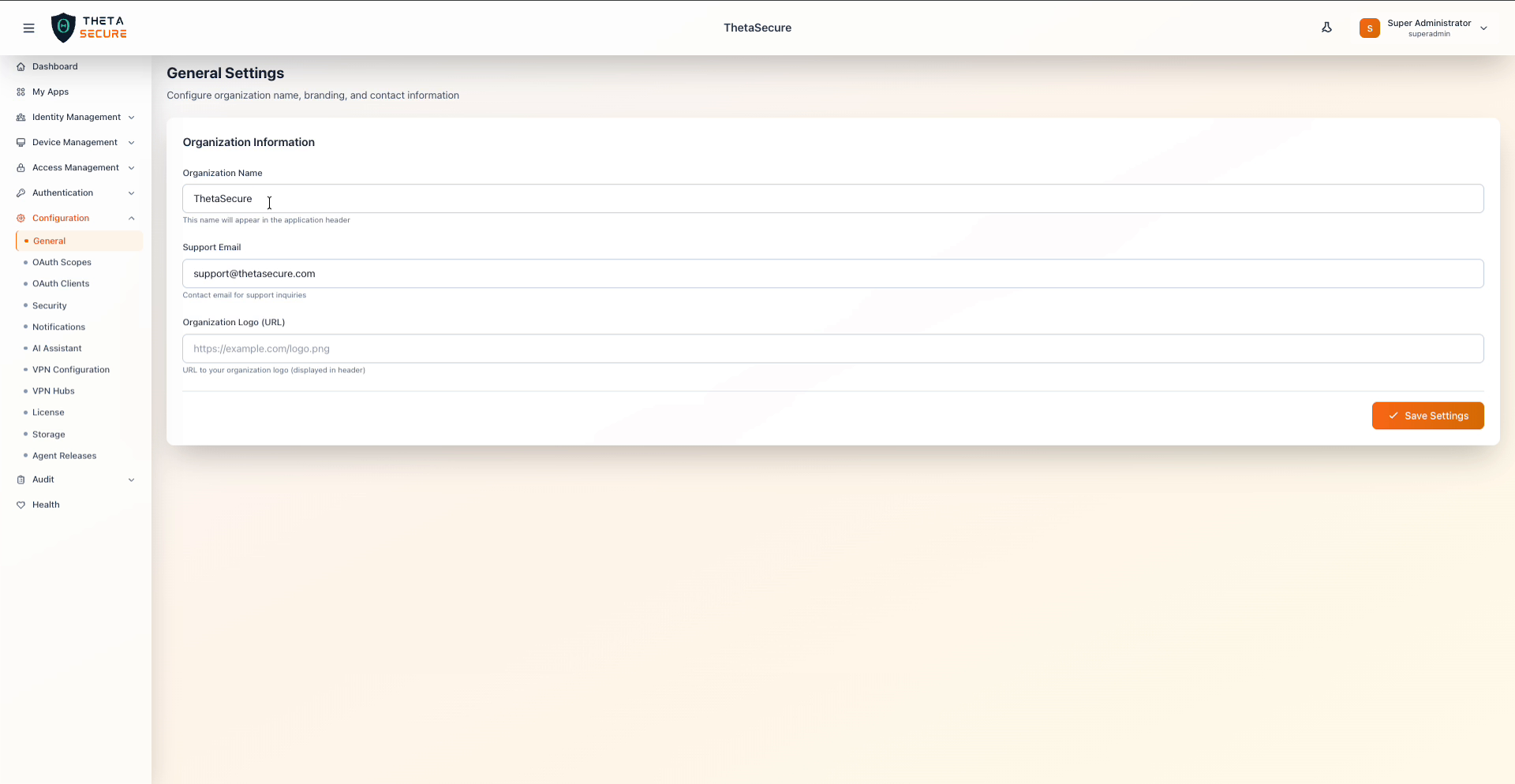The width and height of the screenshot is (1515, 784).
Task: Open the OAuth Clients page
Action: pos(60,283)
